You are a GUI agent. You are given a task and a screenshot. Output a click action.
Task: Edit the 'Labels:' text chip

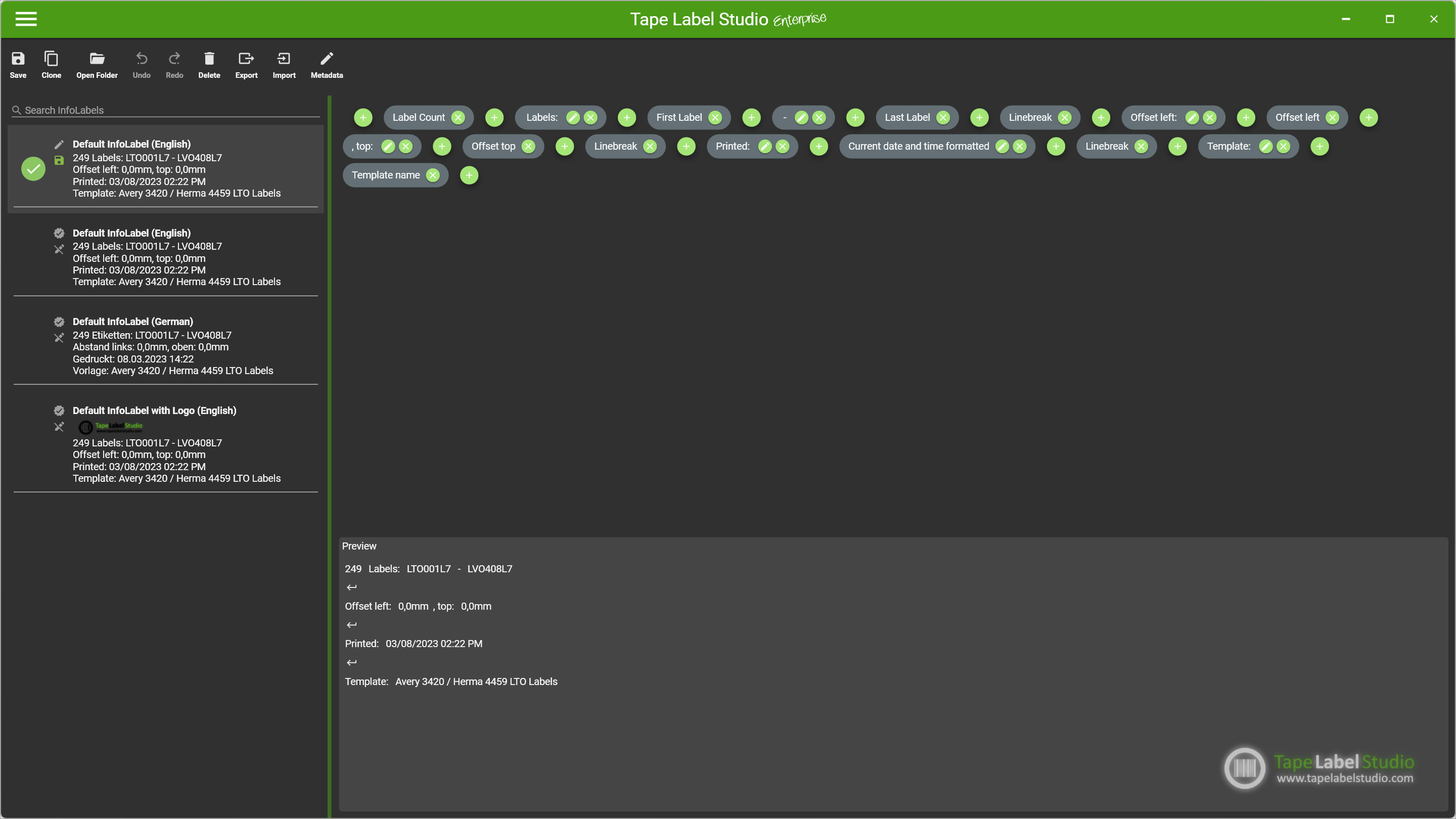tap(573, 118)
